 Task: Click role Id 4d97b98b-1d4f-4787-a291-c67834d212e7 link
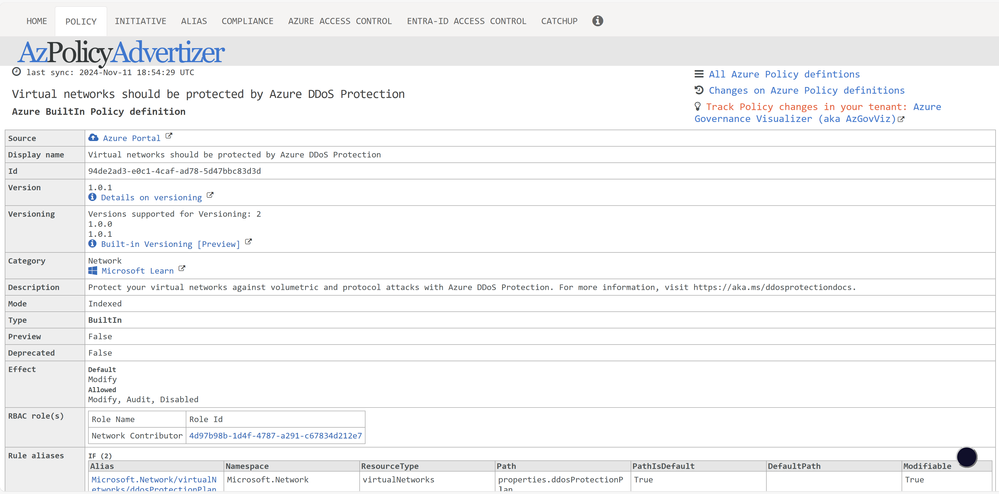[275, 436]
